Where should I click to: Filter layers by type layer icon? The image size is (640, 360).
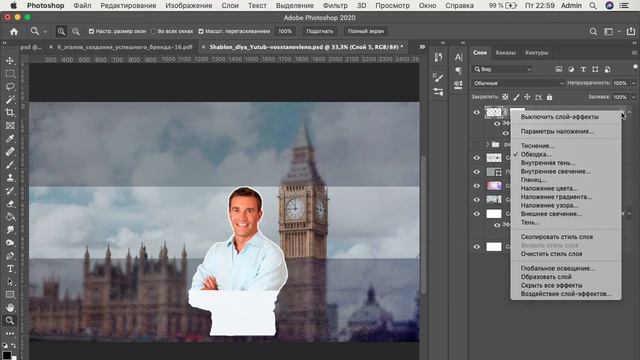[x=583, y=69]
